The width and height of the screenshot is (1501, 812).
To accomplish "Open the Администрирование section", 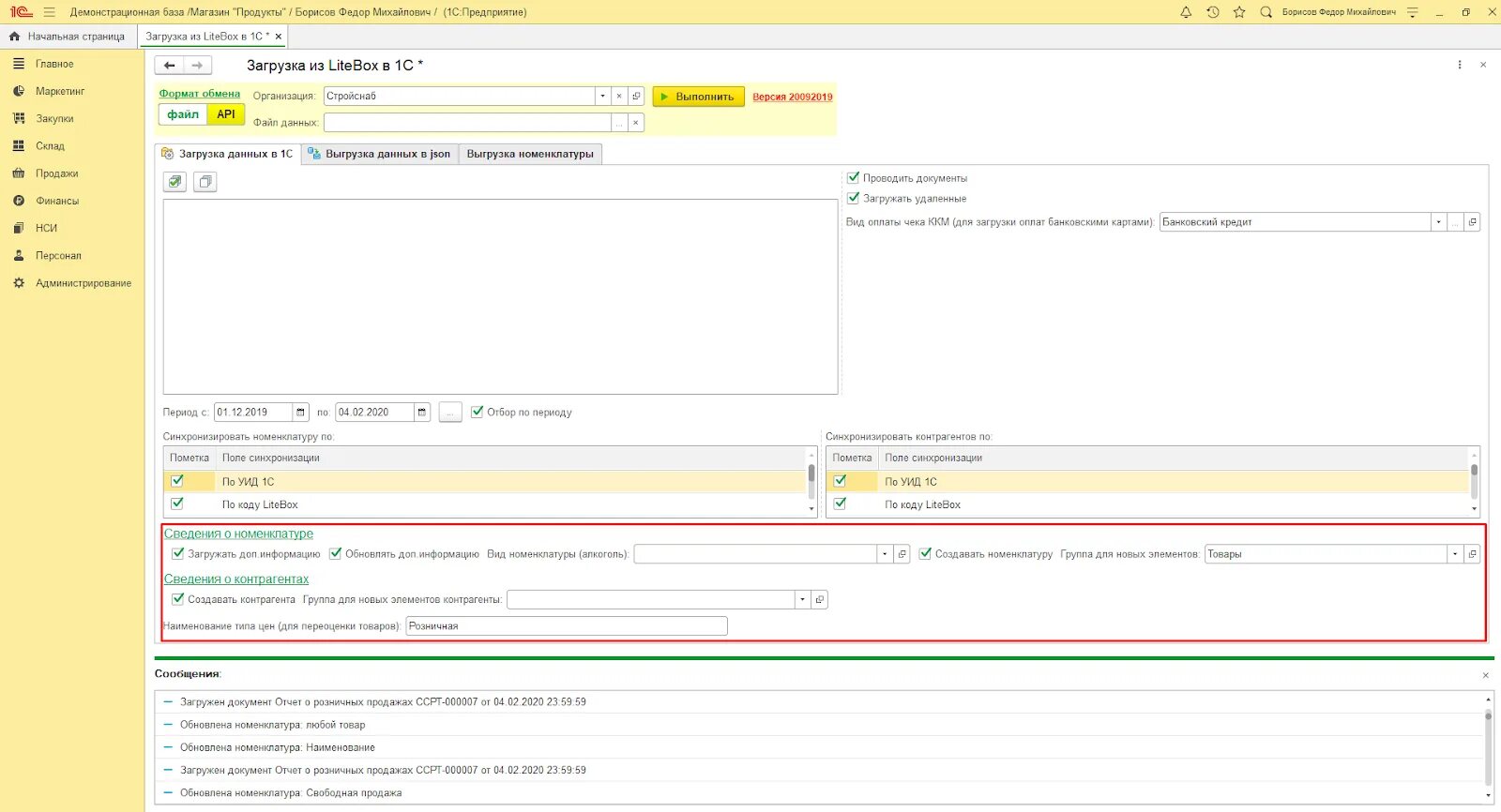I will (83, 283).
